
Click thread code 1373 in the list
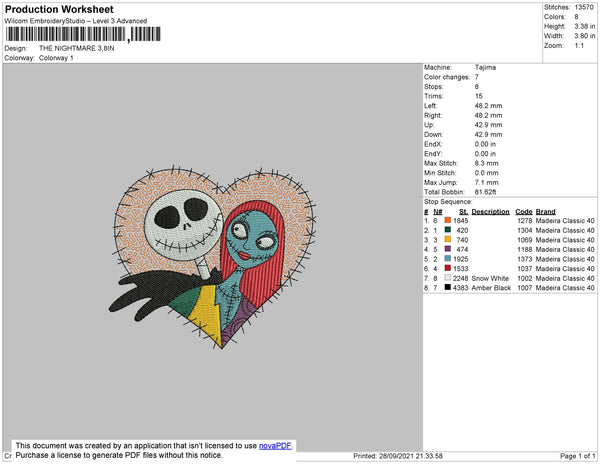point(525,259)
